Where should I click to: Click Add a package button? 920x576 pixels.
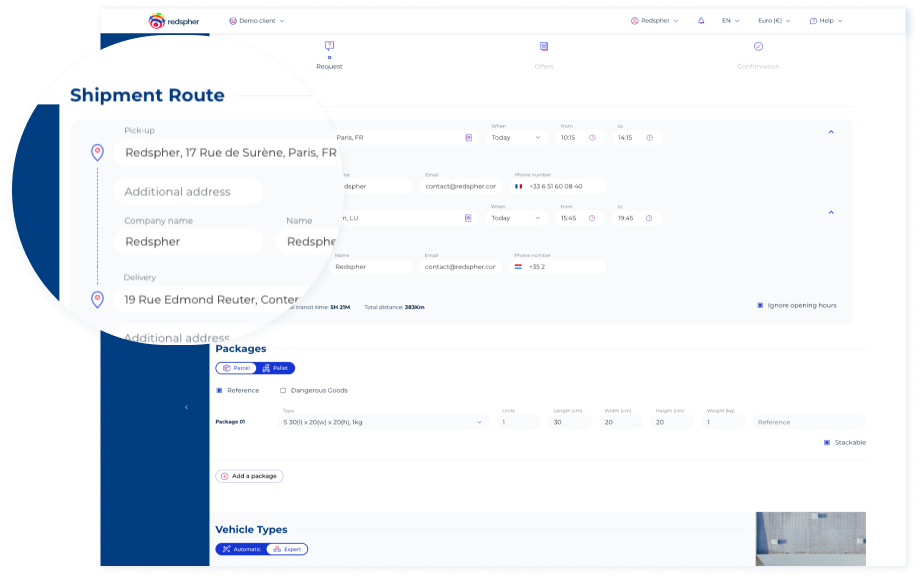coord(249,476)
